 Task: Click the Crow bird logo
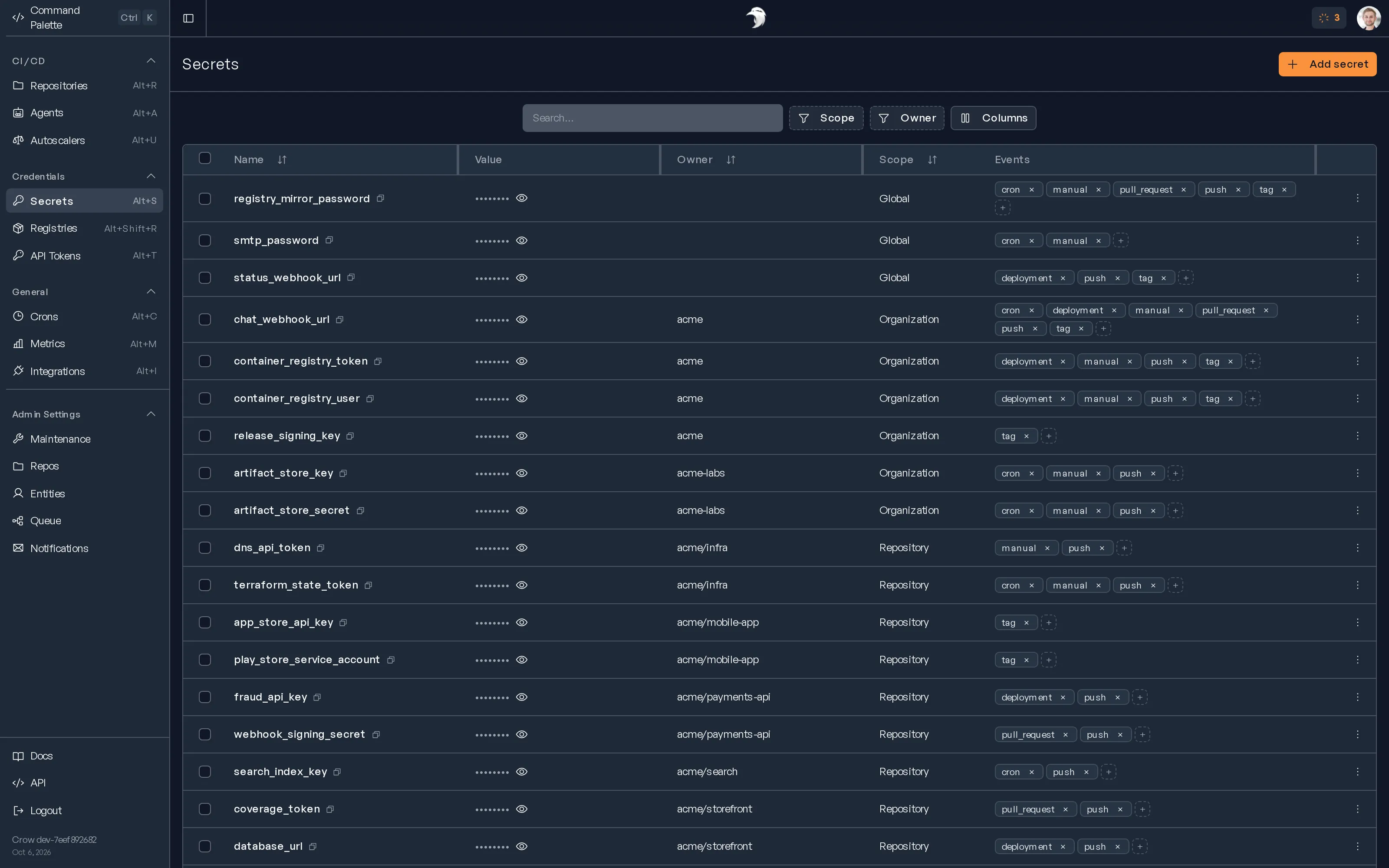pyautogui.click(x=756, y=18)
